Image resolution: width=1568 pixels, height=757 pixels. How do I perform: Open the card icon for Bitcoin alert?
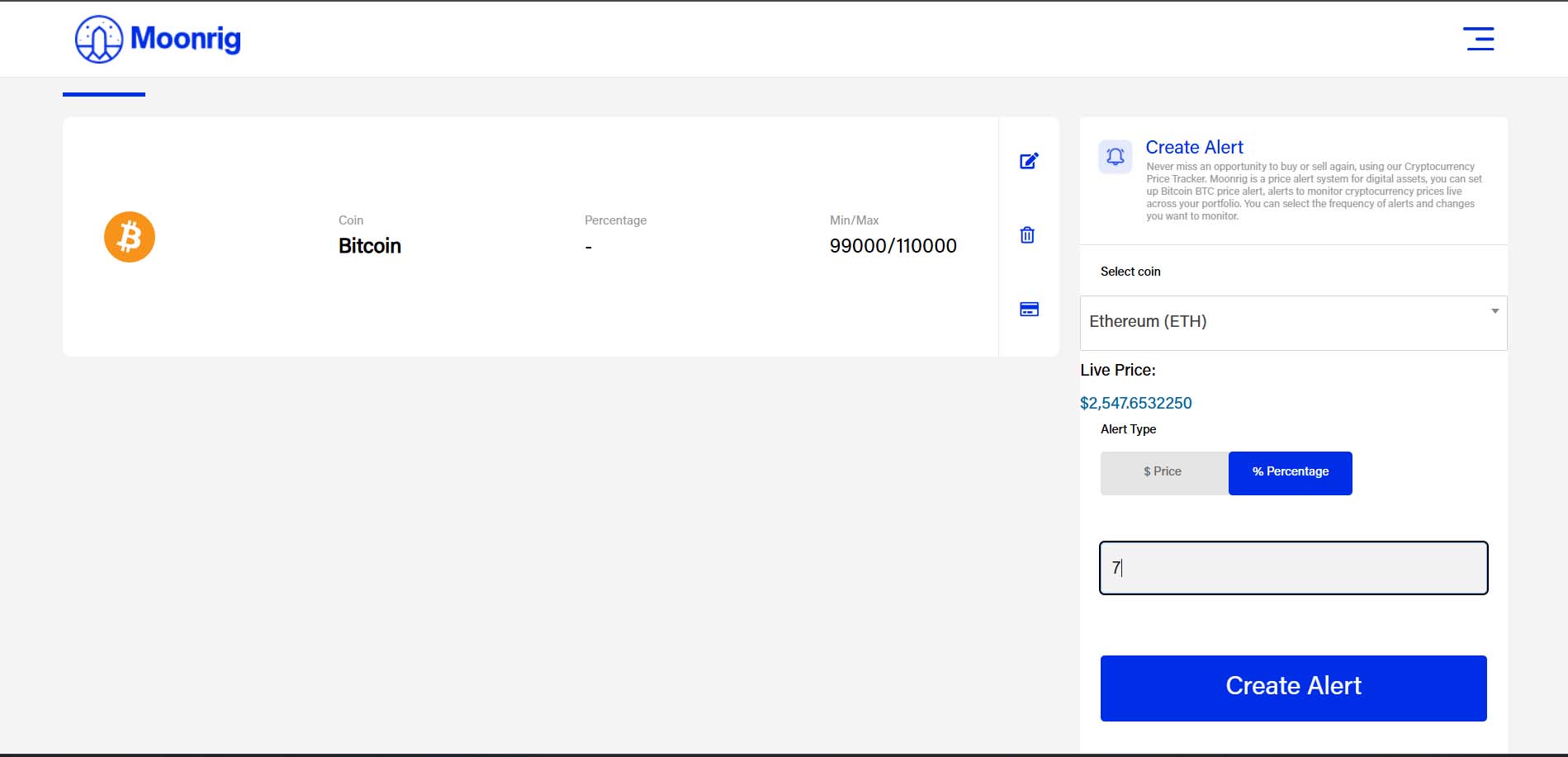point(1029,310)
